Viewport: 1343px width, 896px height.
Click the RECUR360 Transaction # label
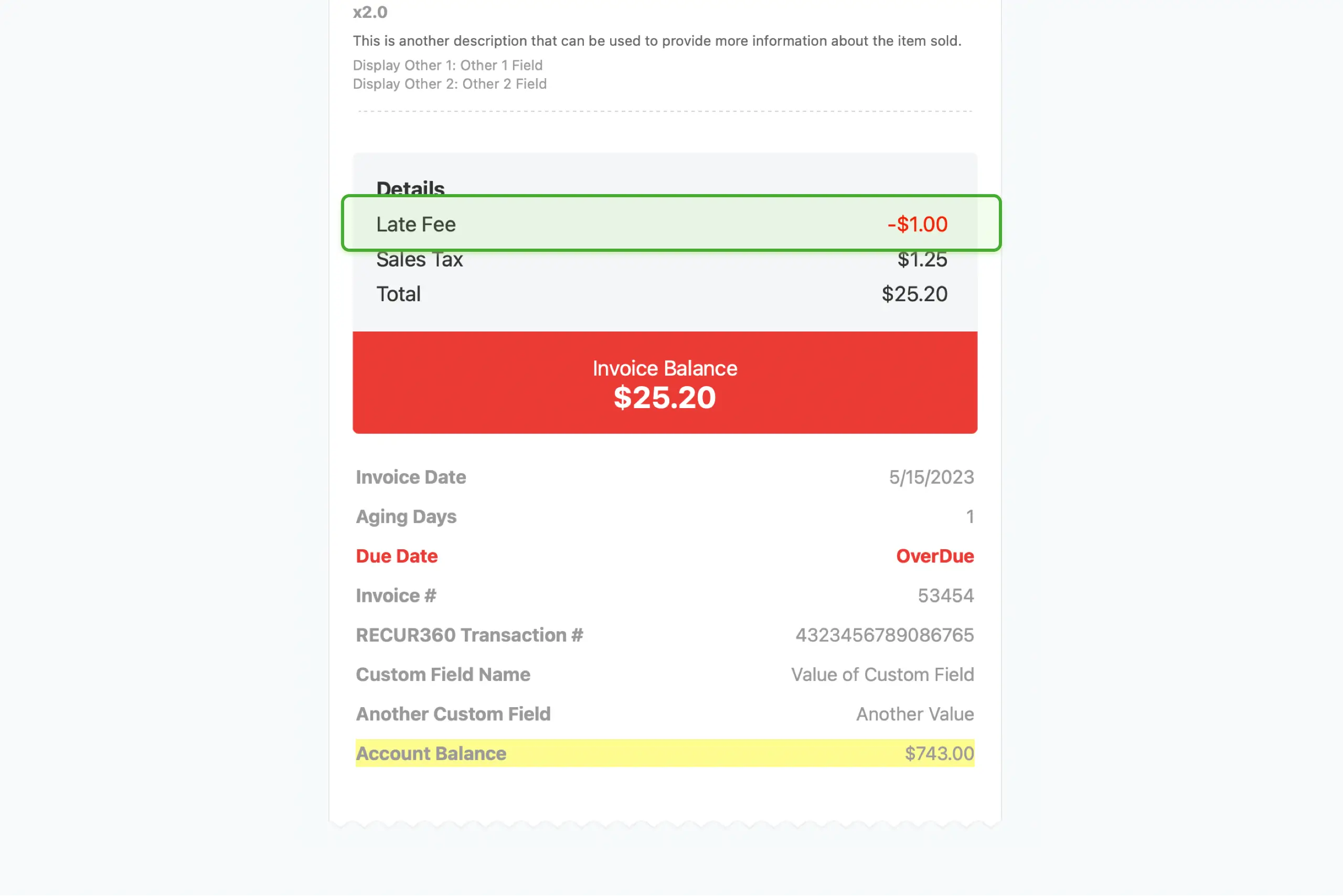[x=469, y=635]
